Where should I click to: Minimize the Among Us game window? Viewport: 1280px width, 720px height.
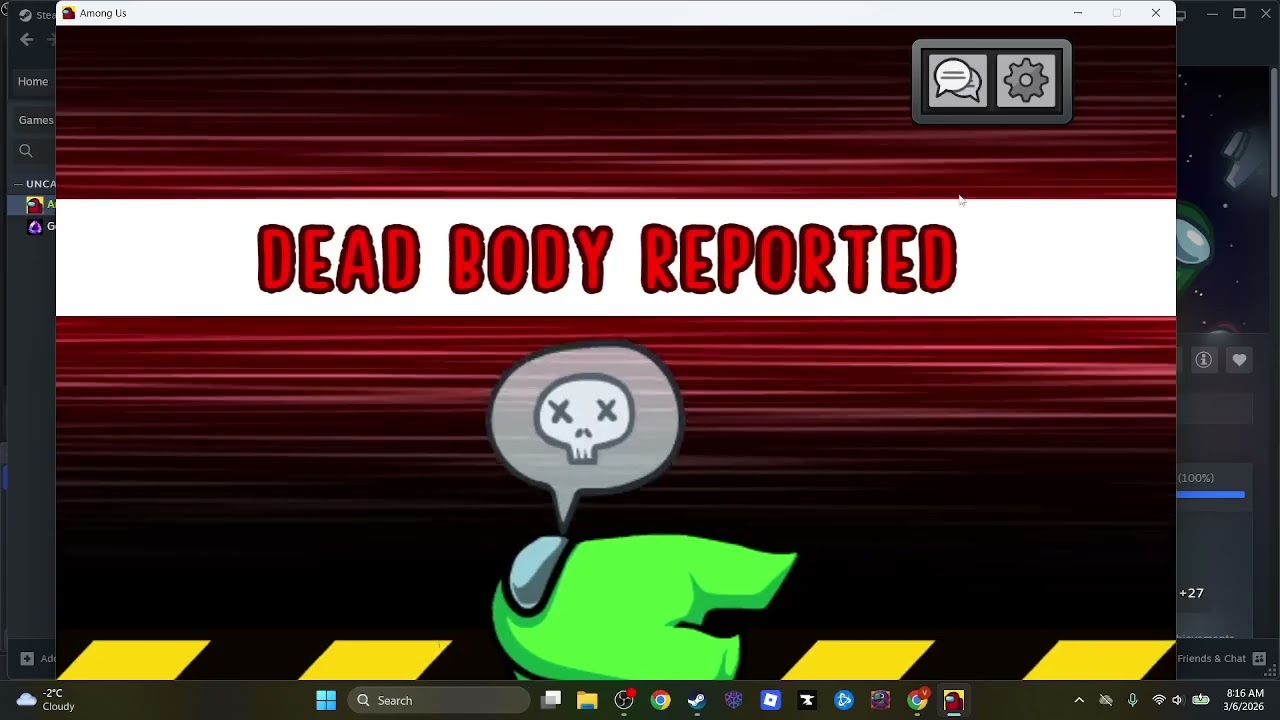pyautogui.click(x=1078, y=13)
